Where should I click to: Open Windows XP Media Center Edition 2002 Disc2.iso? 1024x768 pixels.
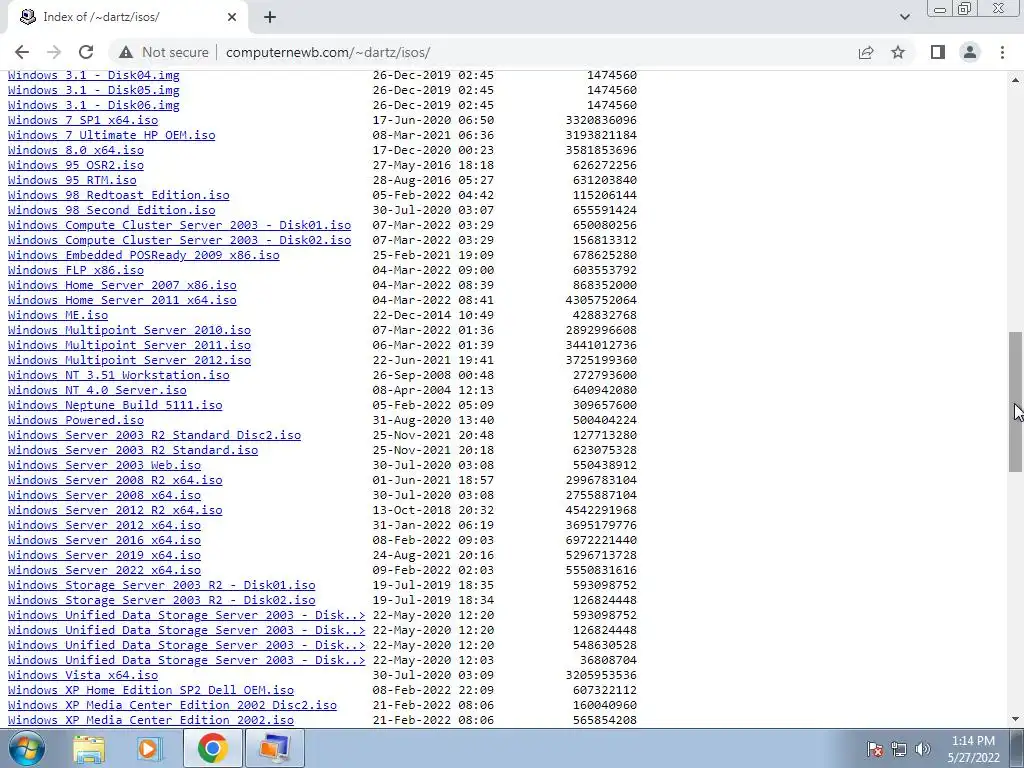(172, 705)
